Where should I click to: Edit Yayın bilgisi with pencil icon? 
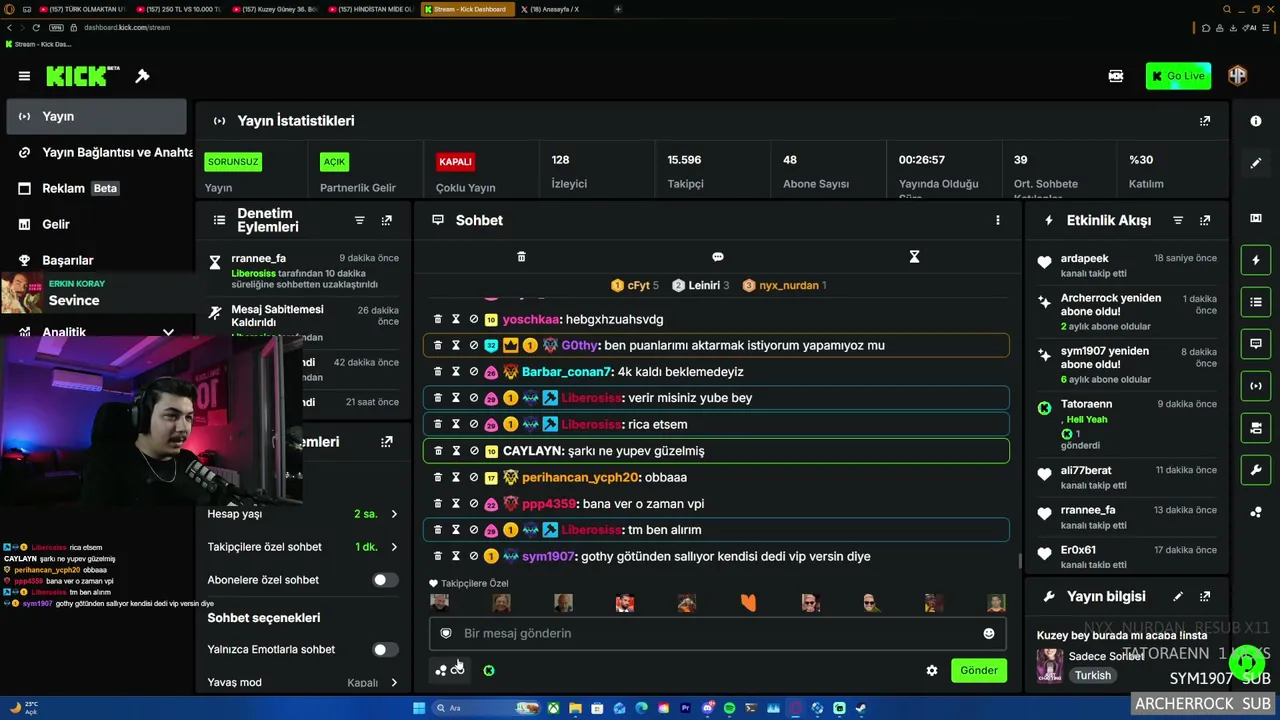click(x=1178, y=596)
